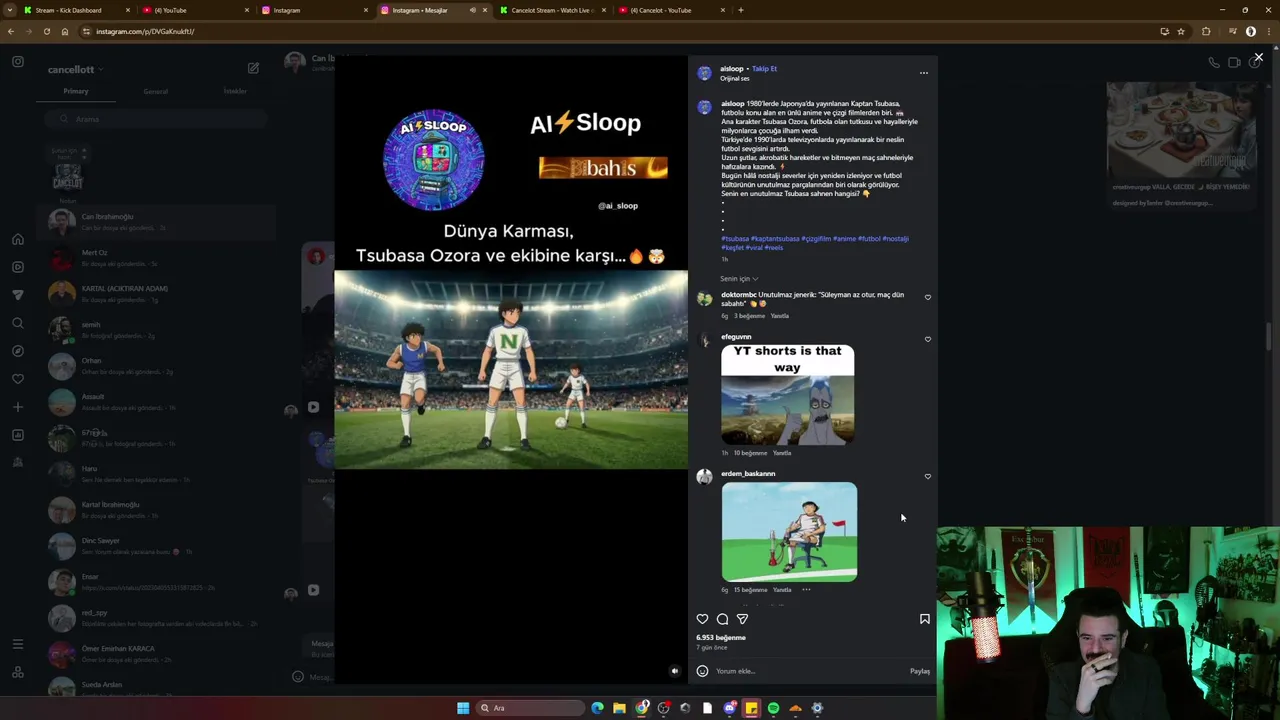Save the post with the bookmark icon

[924, 619]
